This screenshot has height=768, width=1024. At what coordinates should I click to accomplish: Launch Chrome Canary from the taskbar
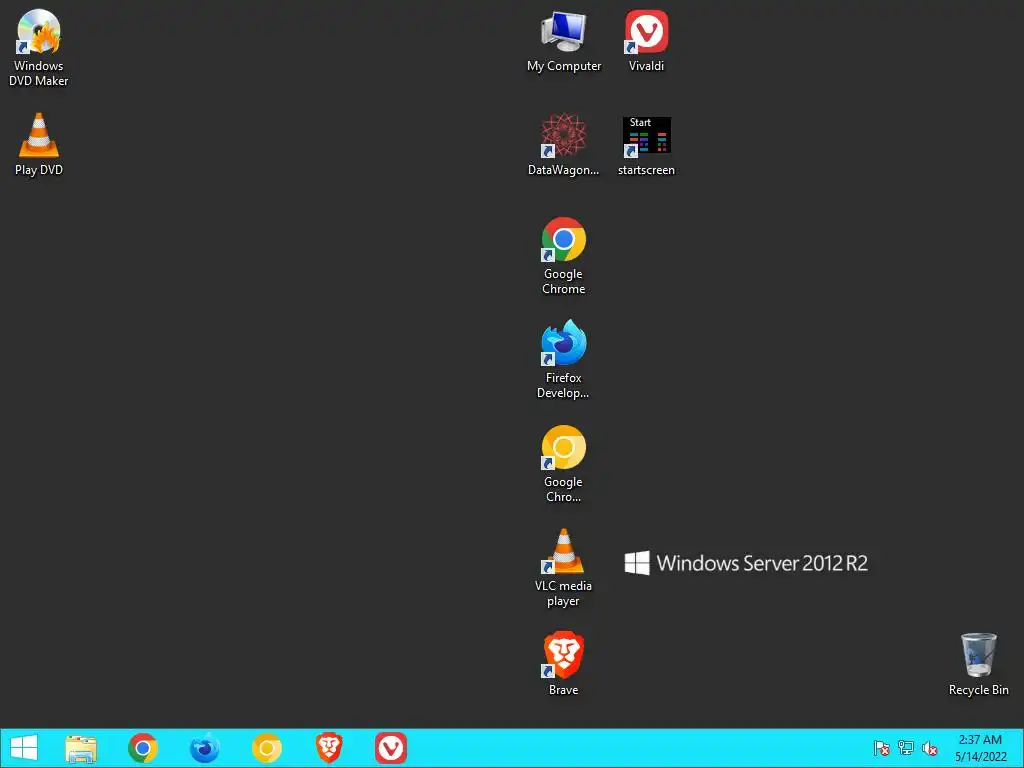coord(267,748)
